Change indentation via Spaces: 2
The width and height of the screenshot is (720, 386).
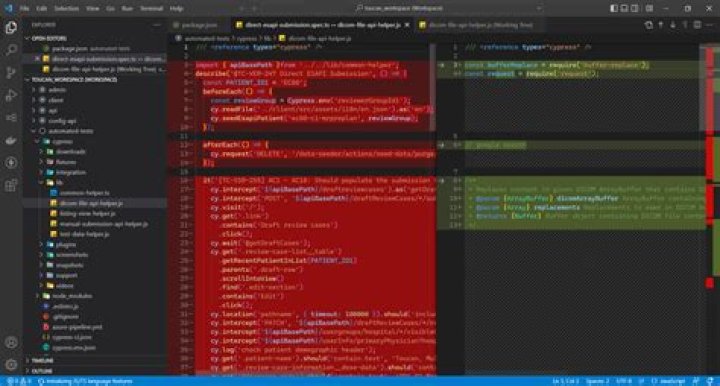pos(597,381)
